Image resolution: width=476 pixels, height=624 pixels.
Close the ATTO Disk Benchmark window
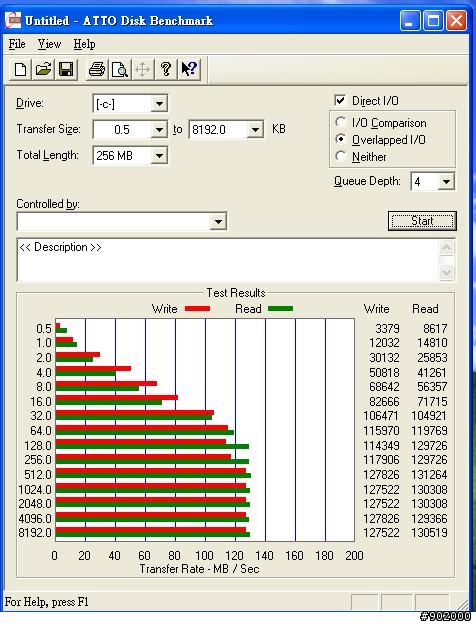coord(456,21)
